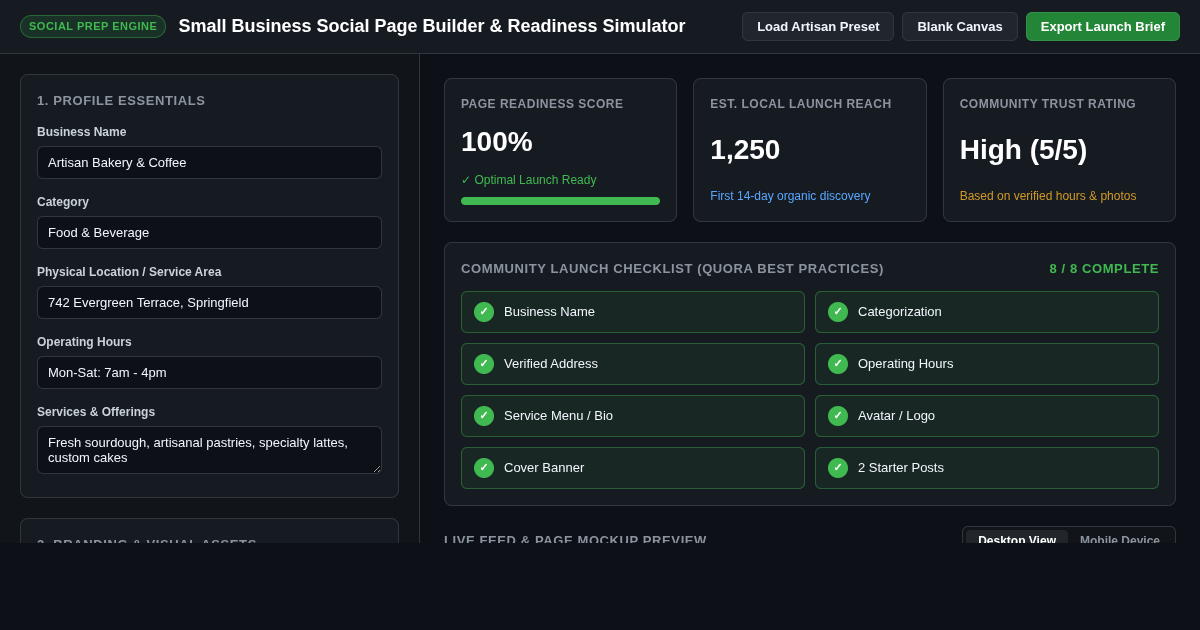
Task: Click the '8 / 8 COMPLETE' counter
Action: pos(1104,269)
